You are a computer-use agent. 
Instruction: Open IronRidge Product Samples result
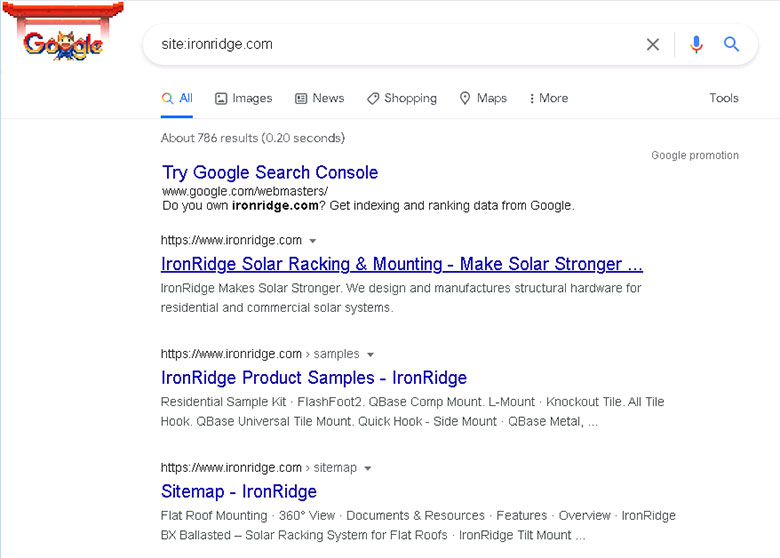tap(314, 378)
